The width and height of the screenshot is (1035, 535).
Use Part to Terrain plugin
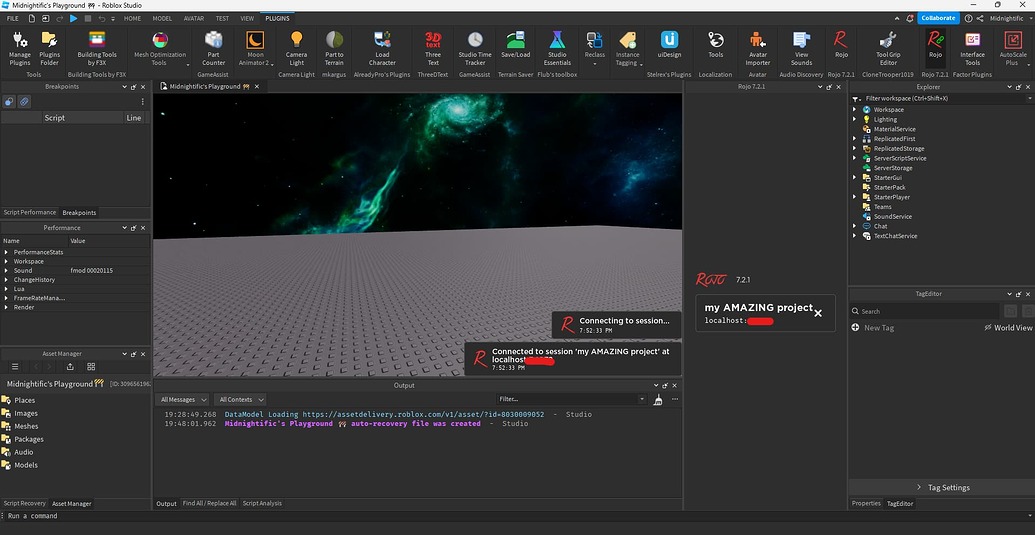tap(334, 48)
